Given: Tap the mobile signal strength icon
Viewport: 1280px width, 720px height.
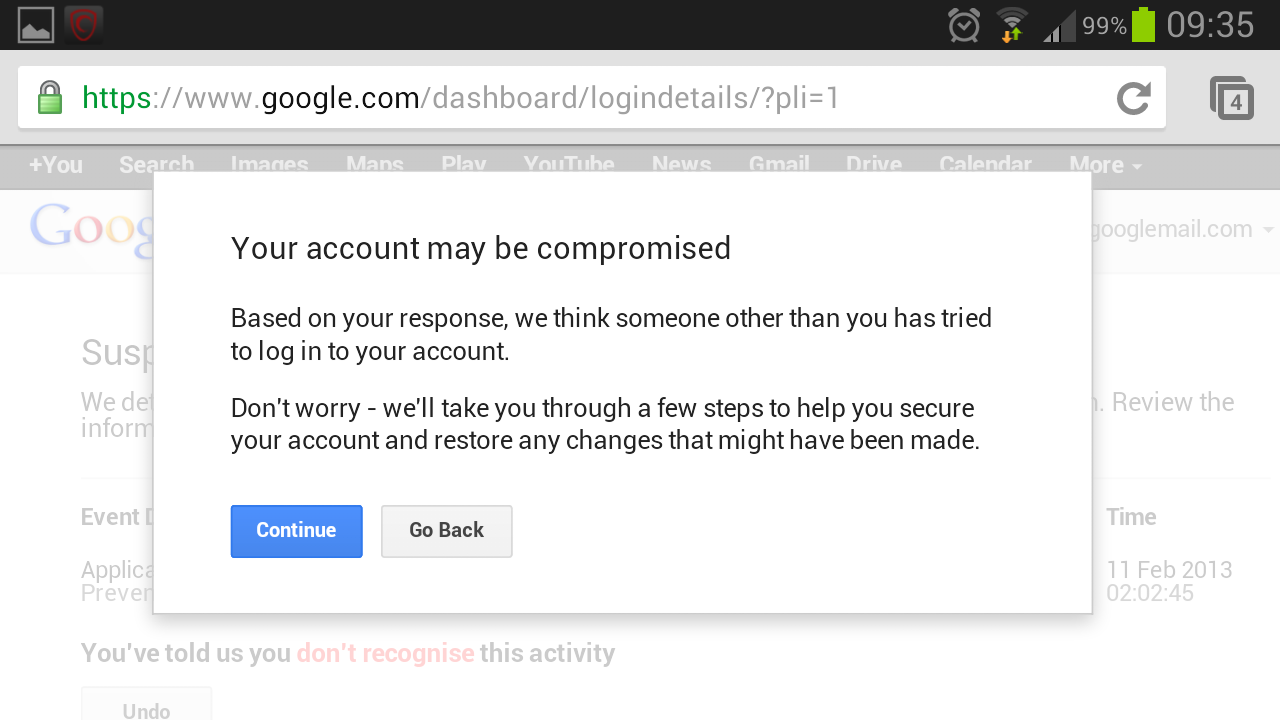Looking at the screenshot, I should click(x=1059, y=26).
